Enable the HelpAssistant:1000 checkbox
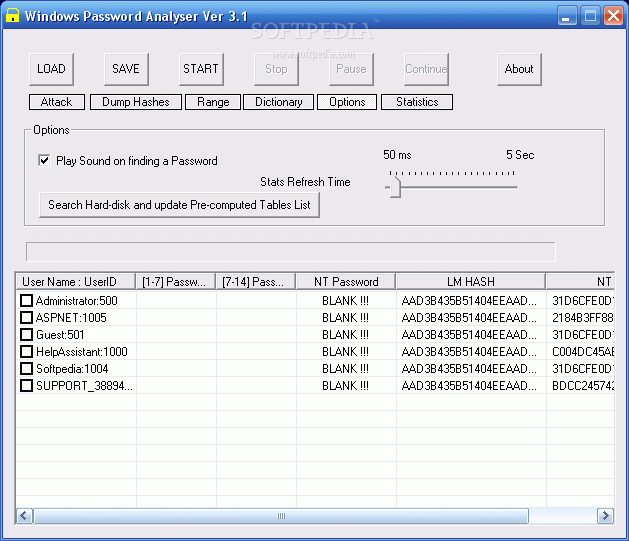The height and width of the screenshot is (541, 629). pos(26,352)
